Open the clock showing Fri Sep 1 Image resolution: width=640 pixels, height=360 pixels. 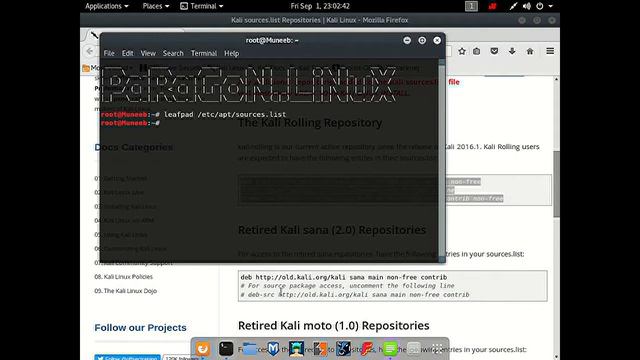tap(320, 6)
